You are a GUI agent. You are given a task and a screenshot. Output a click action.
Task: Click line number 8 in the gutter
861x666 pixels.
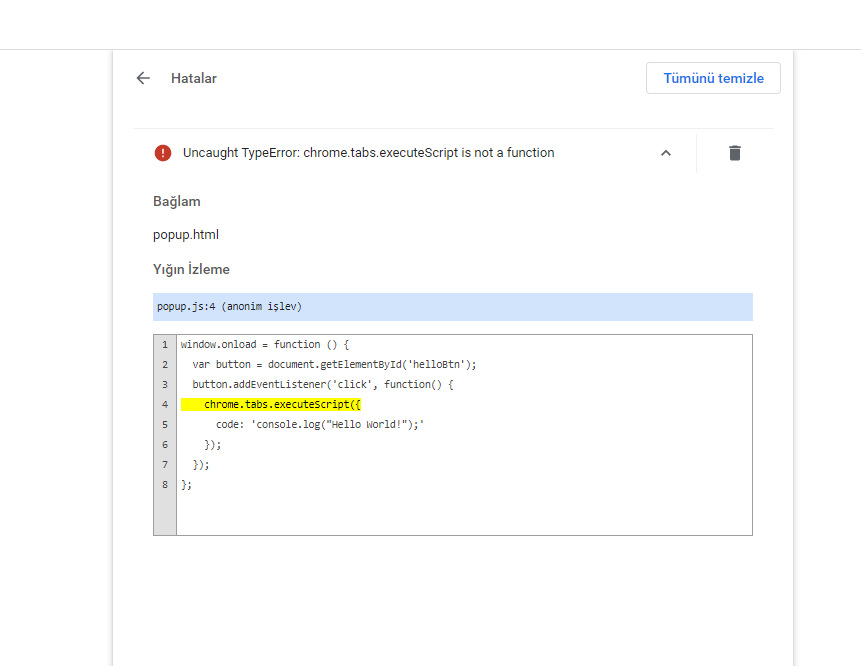click(x=165, y=485)
